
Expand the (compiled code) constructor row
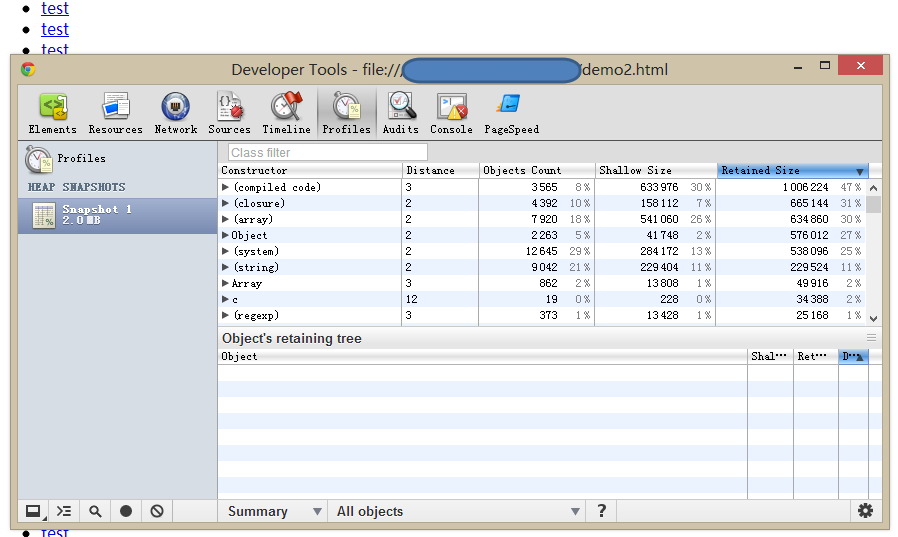pos(226,187)
